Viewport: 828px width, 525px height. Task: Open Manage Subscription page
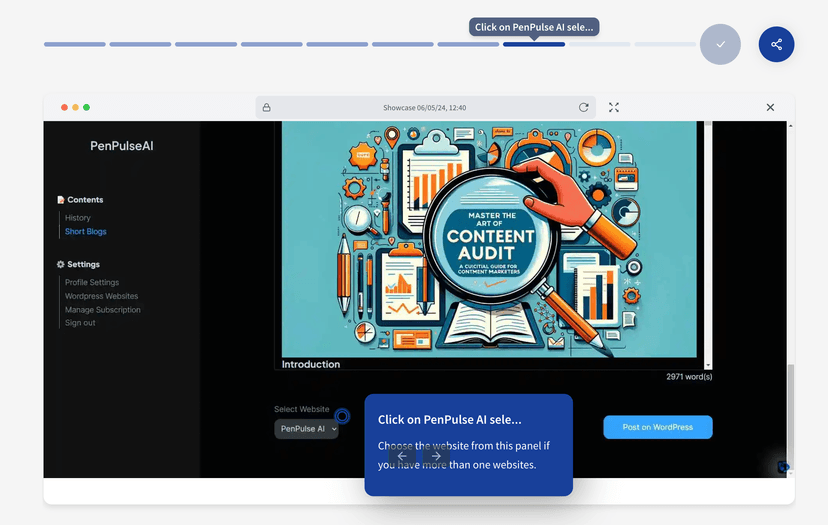(103, 310)
